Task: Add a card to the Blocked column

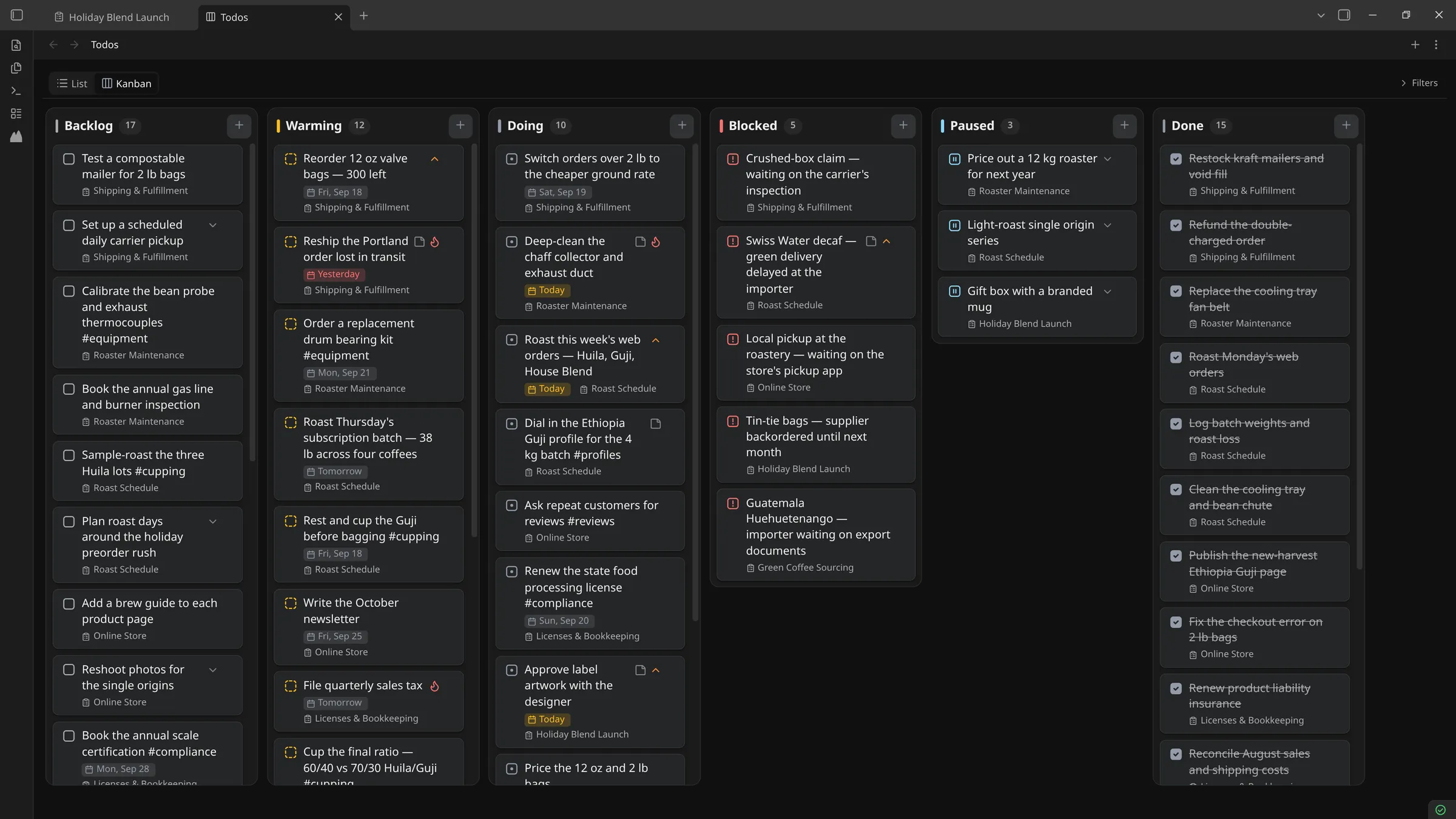Action: [x=903, y=126]
